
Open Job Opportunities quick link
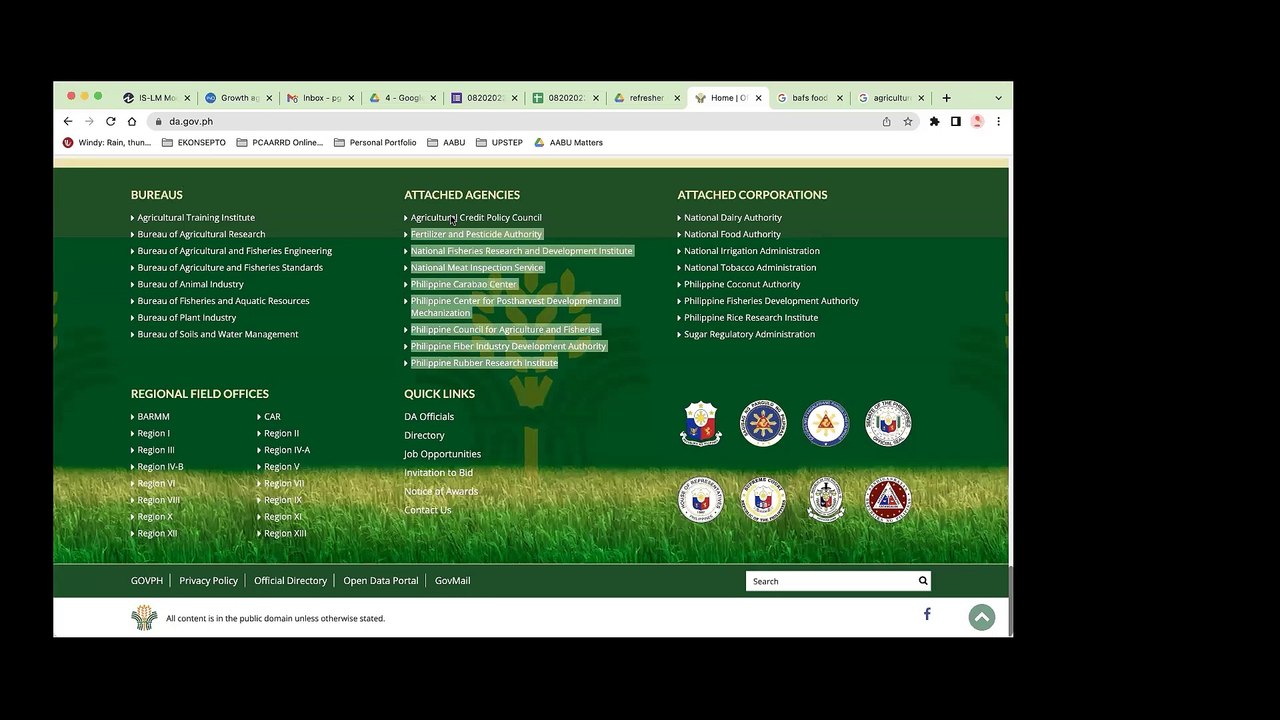[442, 454]
